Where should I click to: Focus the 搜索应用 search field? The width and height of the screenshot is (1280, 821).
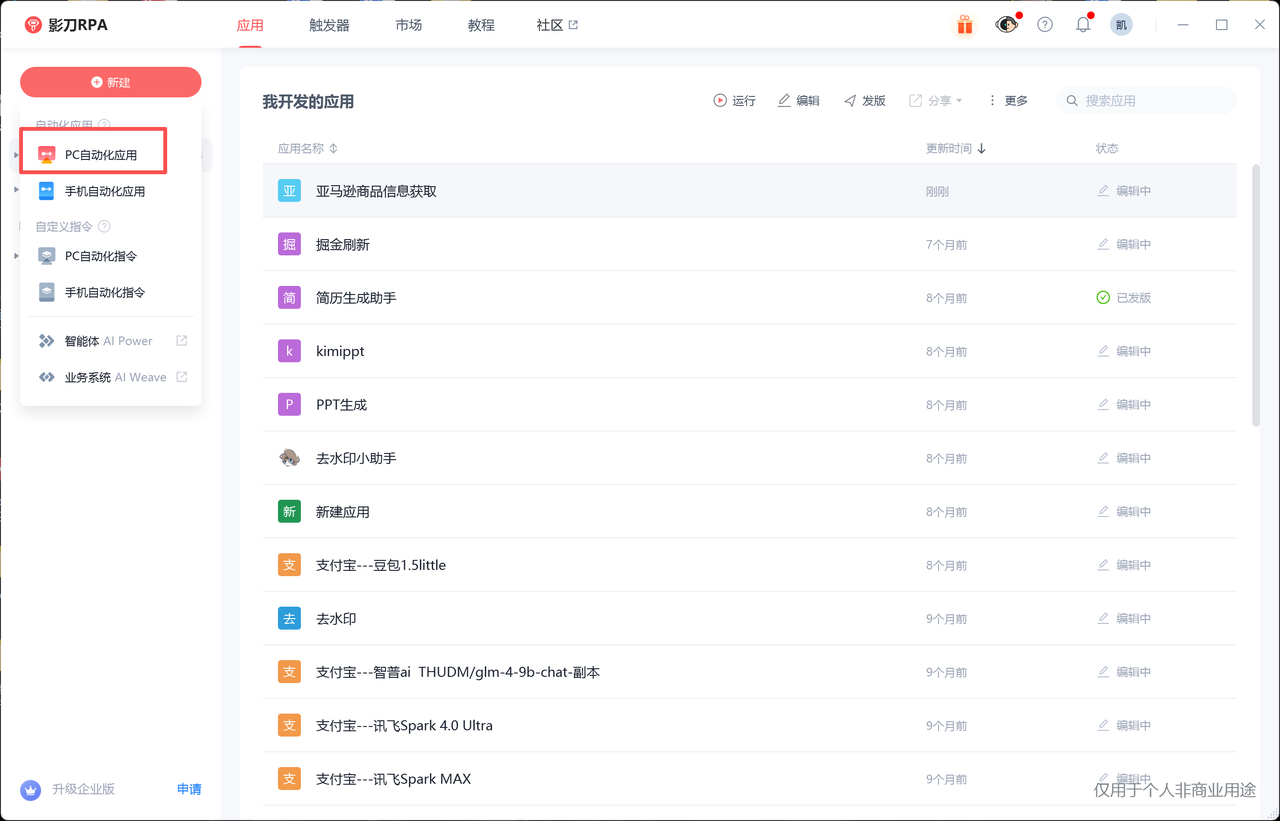tap(1146, 101)
